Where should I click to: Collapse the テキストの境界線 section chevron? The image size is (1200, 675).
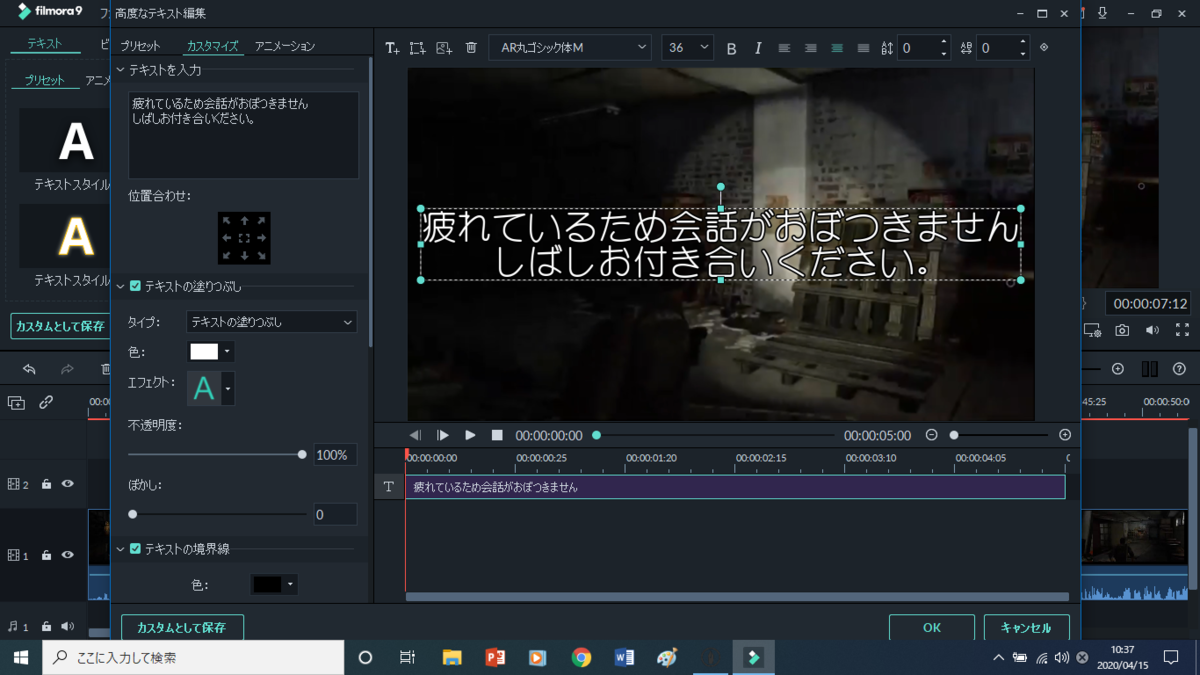120,549
